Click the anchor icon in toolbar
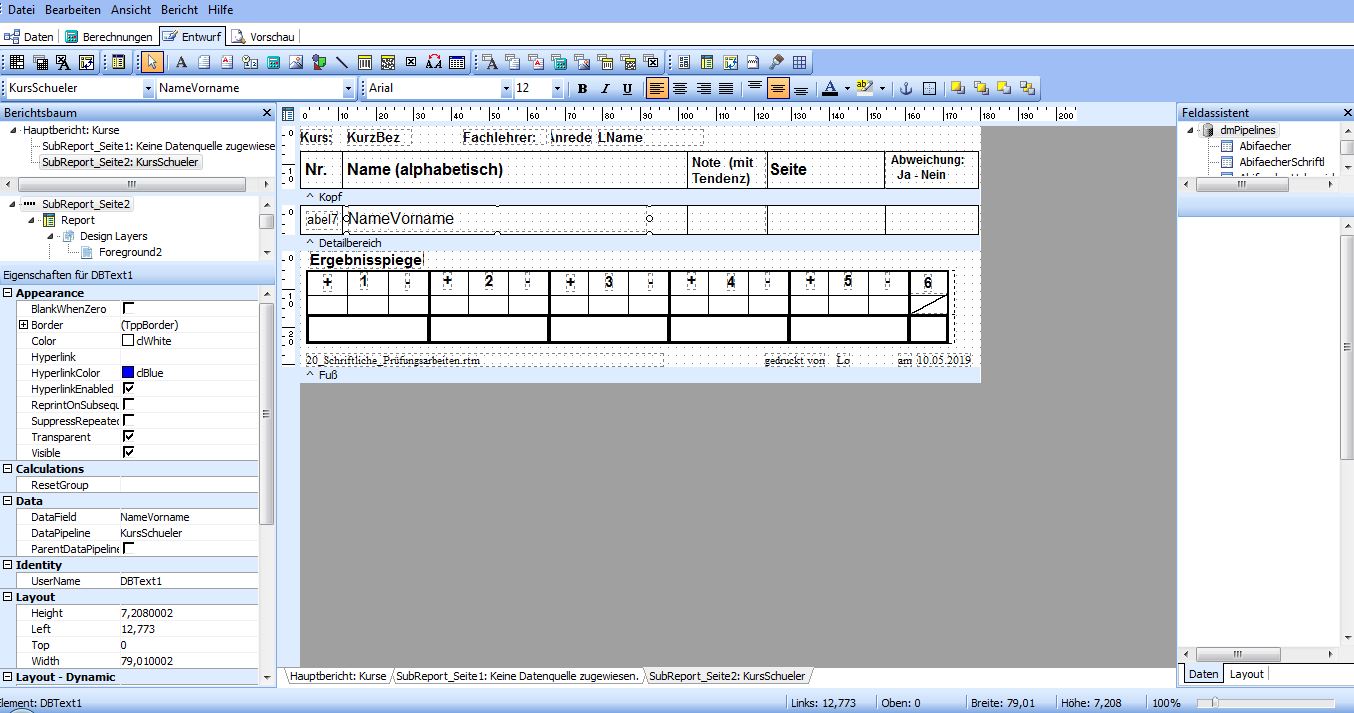This screenshot has width=1354, height=713. tap(907, 89)
